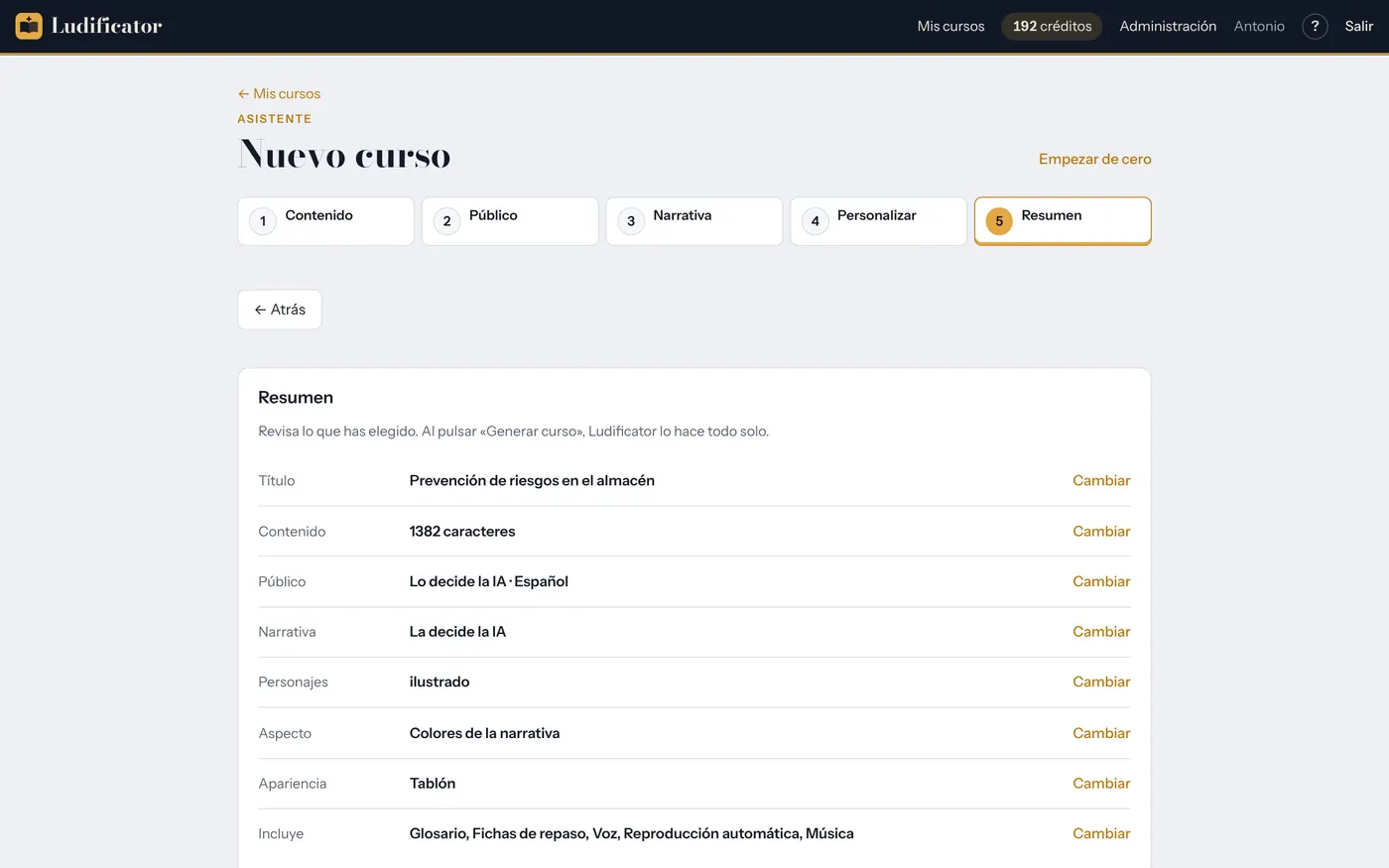Click the "ilustrado" value
Image resolution: width=1389 pixels, height=868 pixels.
[440, 682]
